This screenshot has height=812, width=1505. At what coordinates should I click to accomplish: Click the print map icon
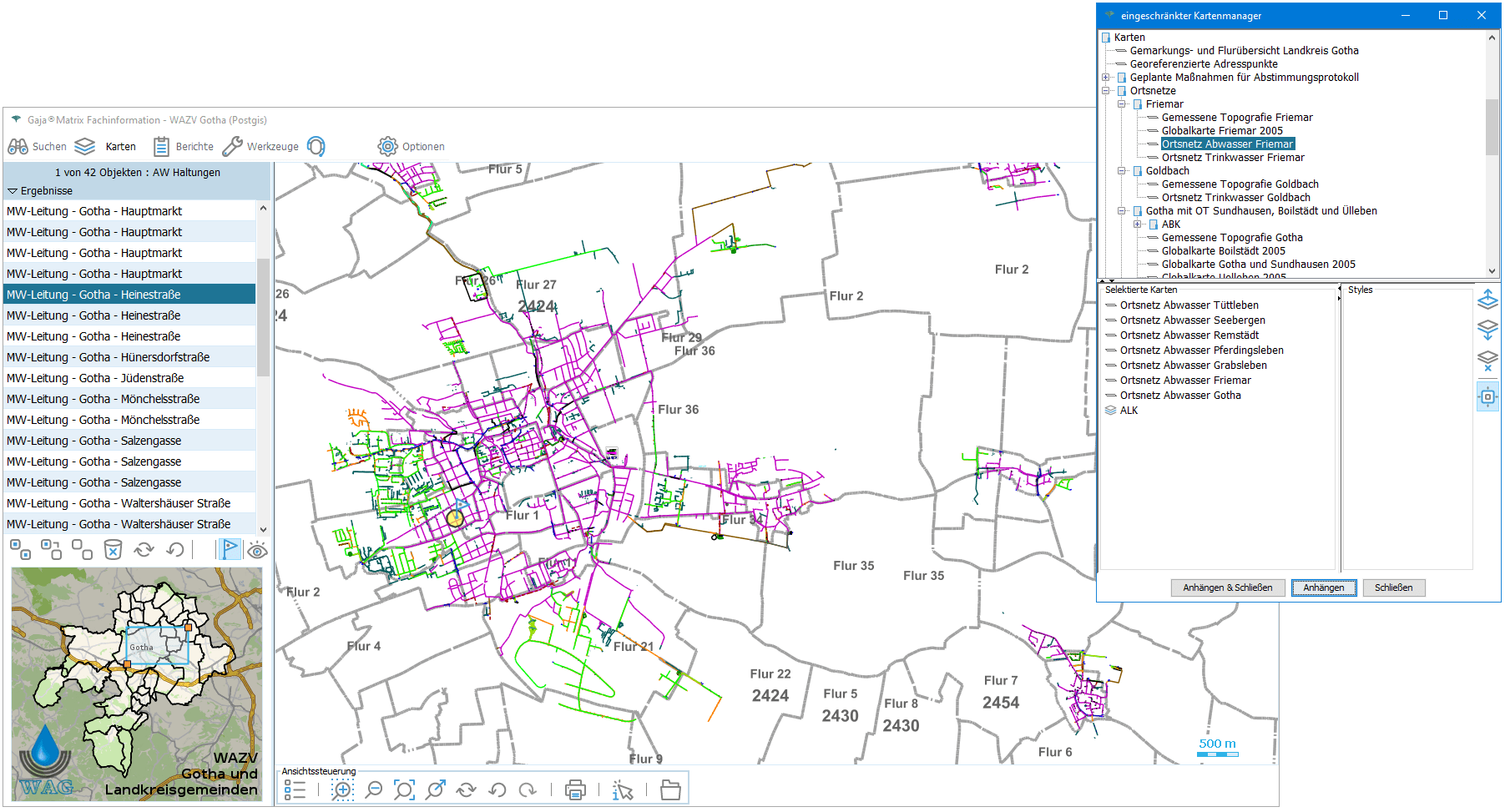coord(575,789)
